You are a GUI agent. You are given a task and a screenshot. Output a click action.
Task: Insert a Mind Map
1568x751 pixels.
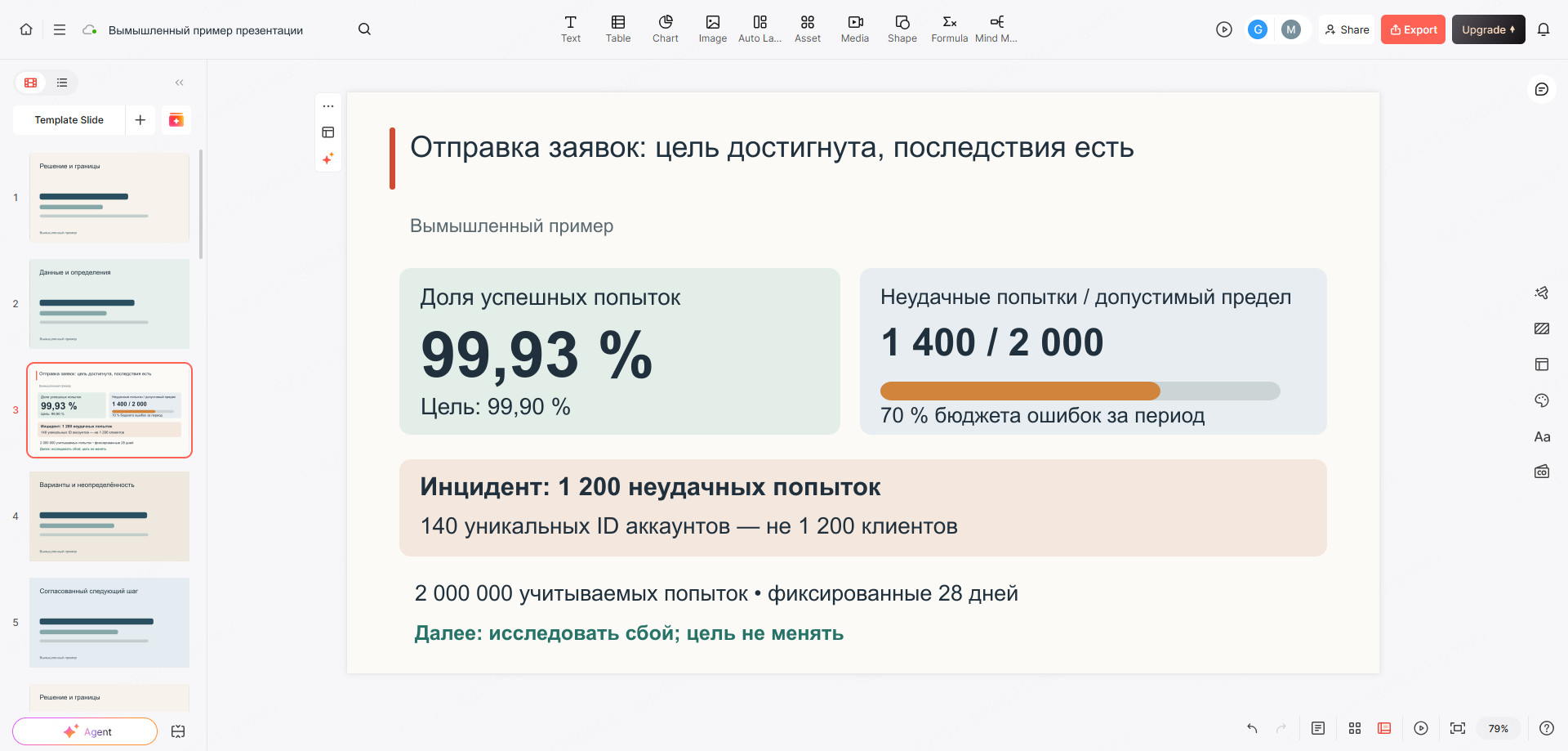pyautogui.click(x=996, y=29)
